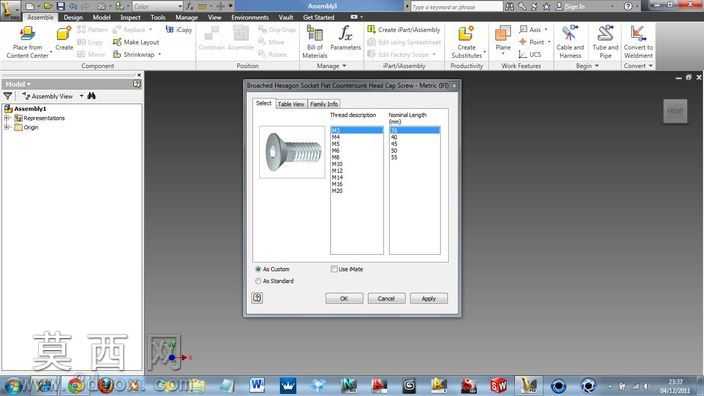Click the Plane work feature icon
The height and width of the screenshot is (396, 704).
coord(503,34)
